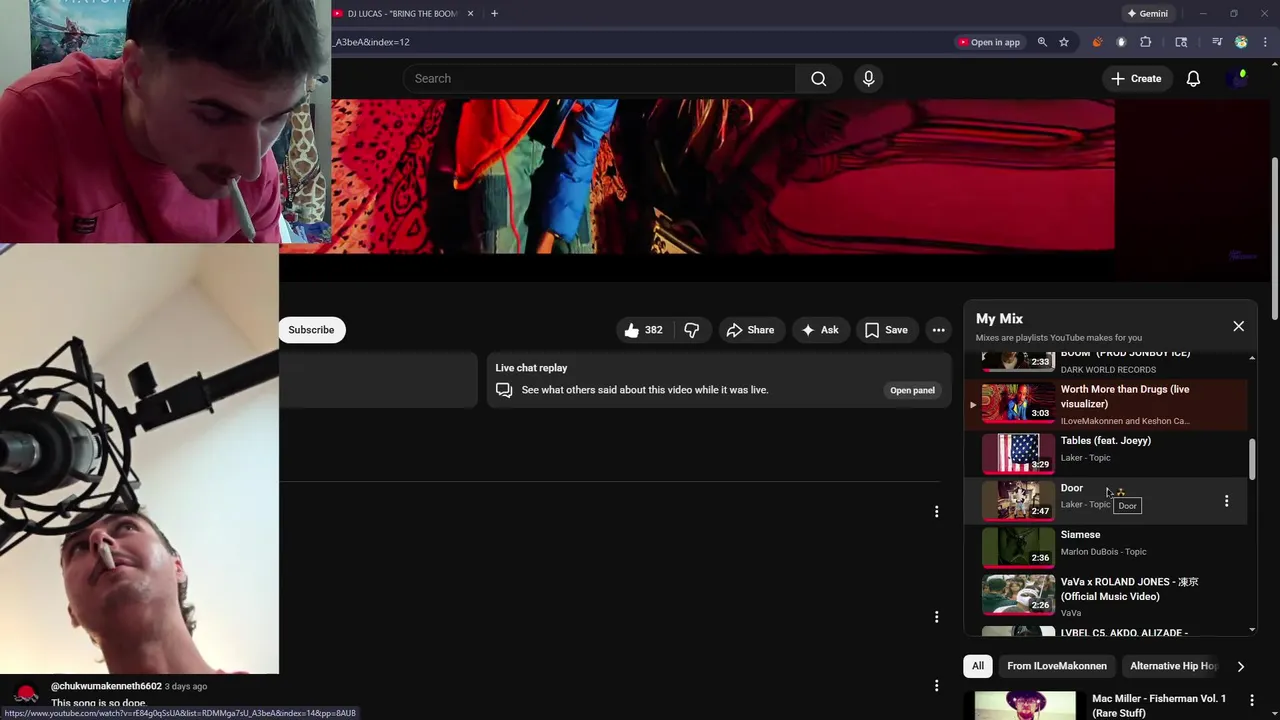Viewport: 1280px width, 720px height.
Task: Open media controls music note icon
Action: tap(1217, 42)
